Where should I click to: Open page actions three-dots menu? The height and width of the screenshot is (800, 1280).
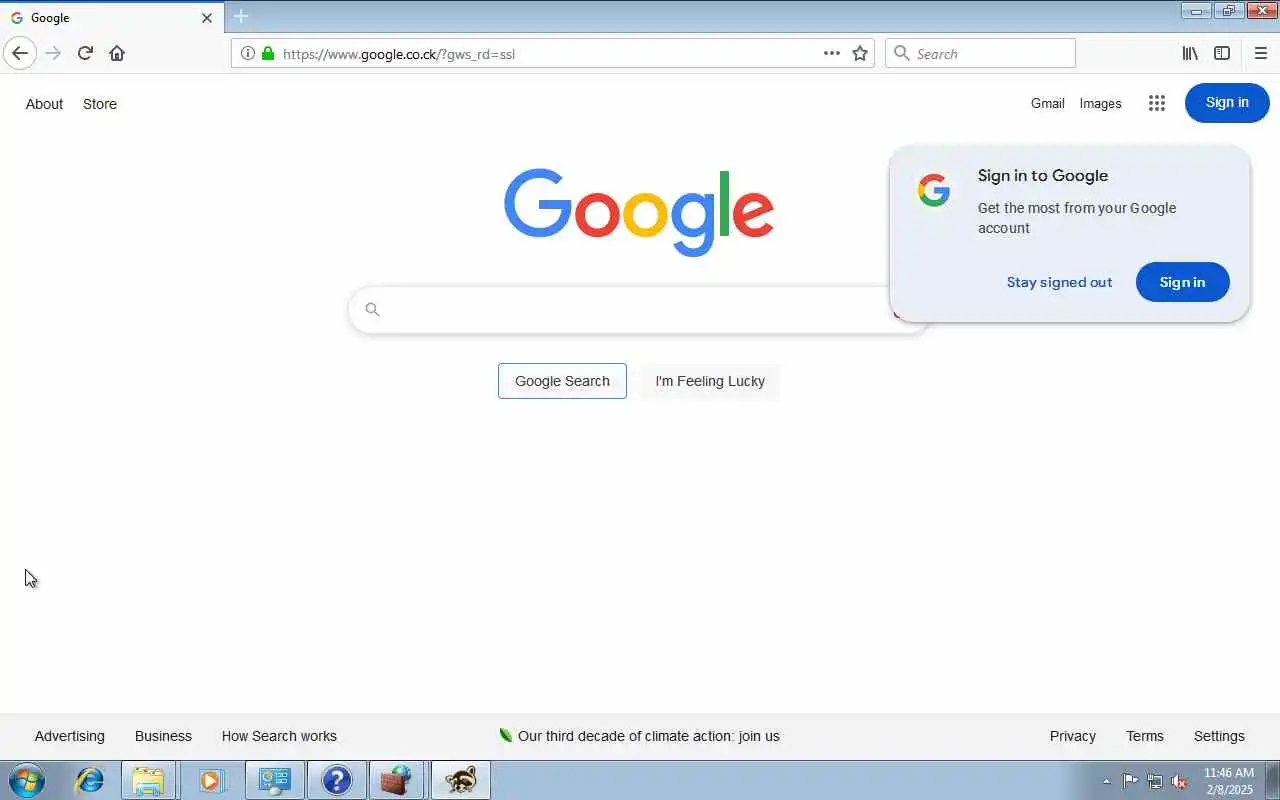832,53
